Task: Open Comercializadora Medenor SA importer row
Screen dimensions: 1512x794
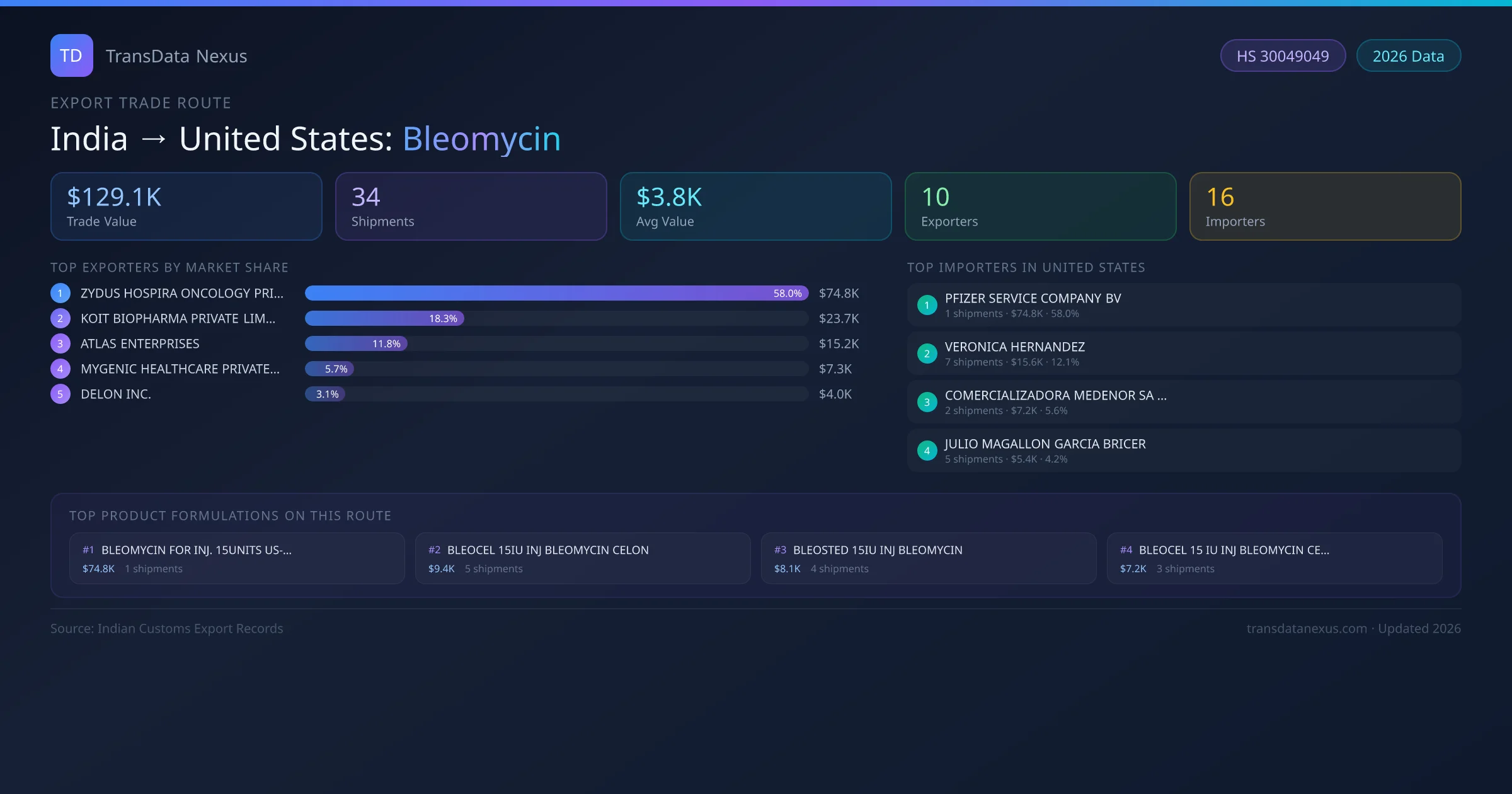Action: (1183, 402)
